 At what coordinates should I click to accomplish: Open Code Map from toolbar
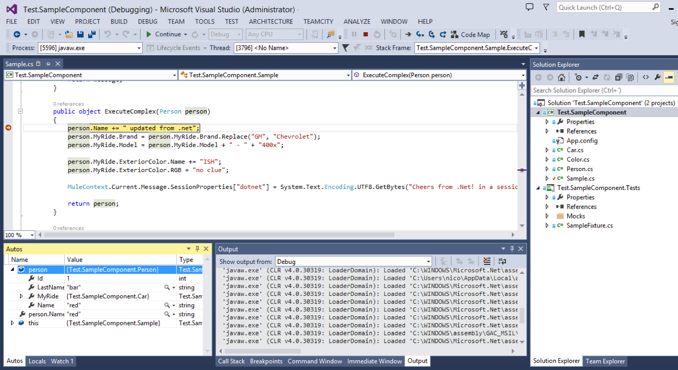[470, 34]
